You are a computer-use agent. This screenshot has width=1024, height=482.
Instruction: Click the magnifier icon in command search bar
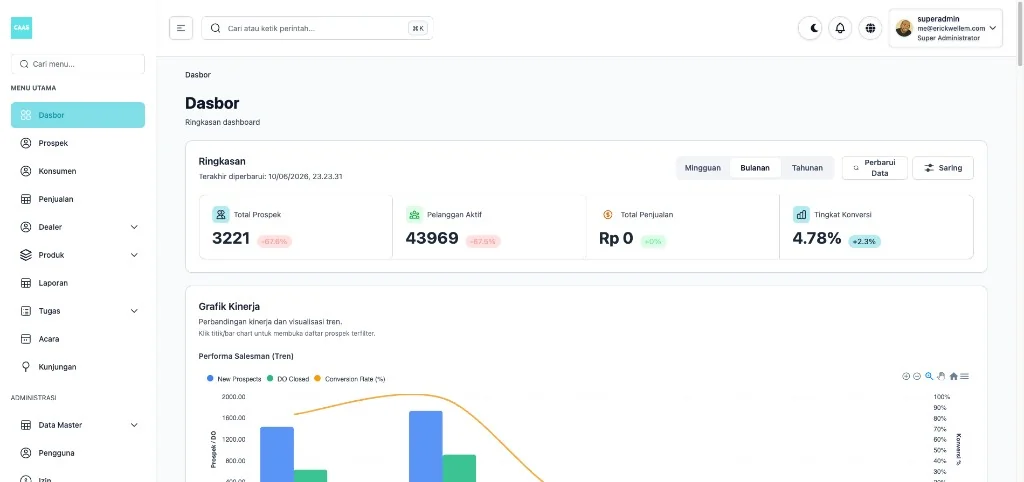click(216, 28)
